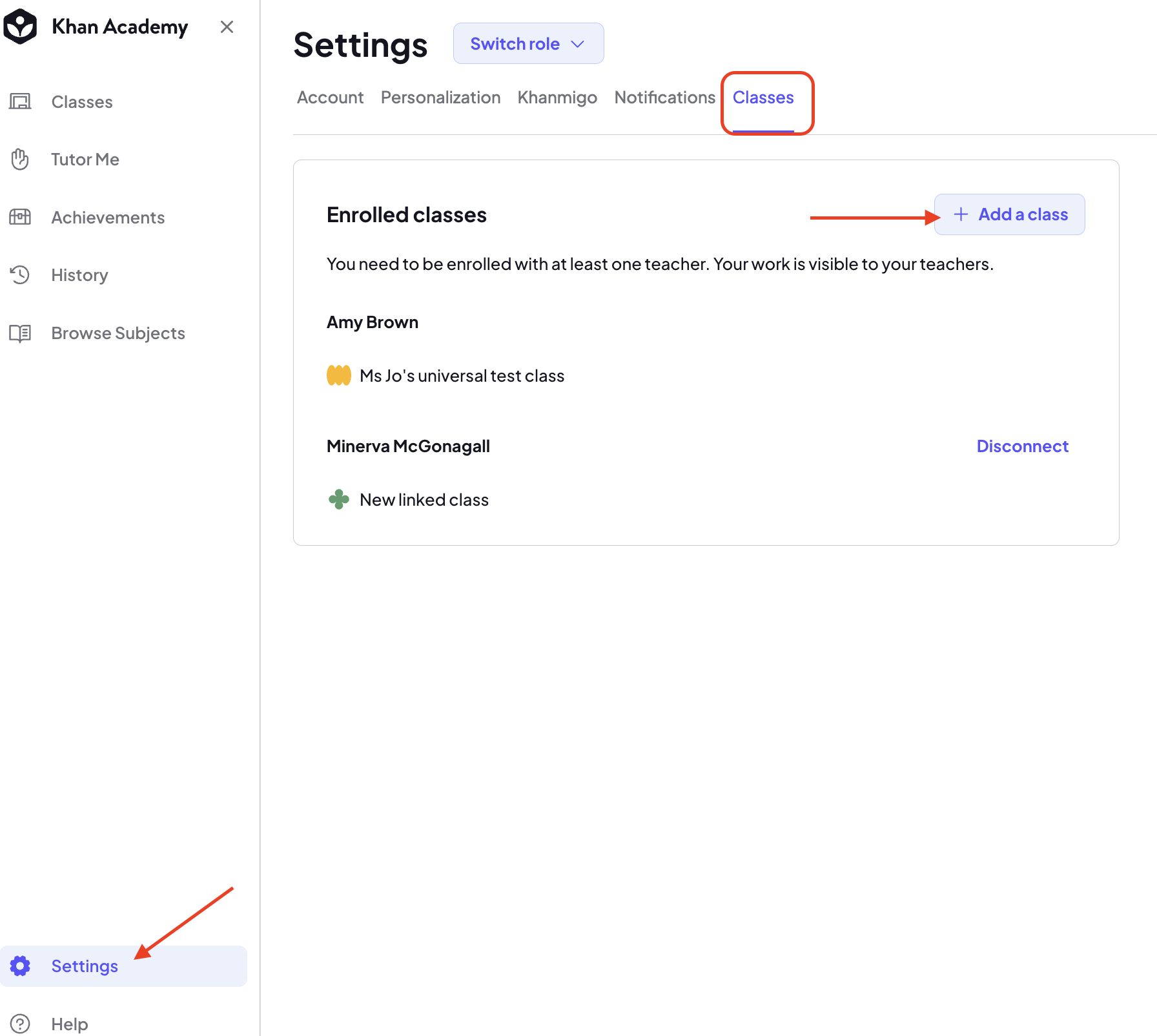Click the History clock icon

click(x=20, y=275)
